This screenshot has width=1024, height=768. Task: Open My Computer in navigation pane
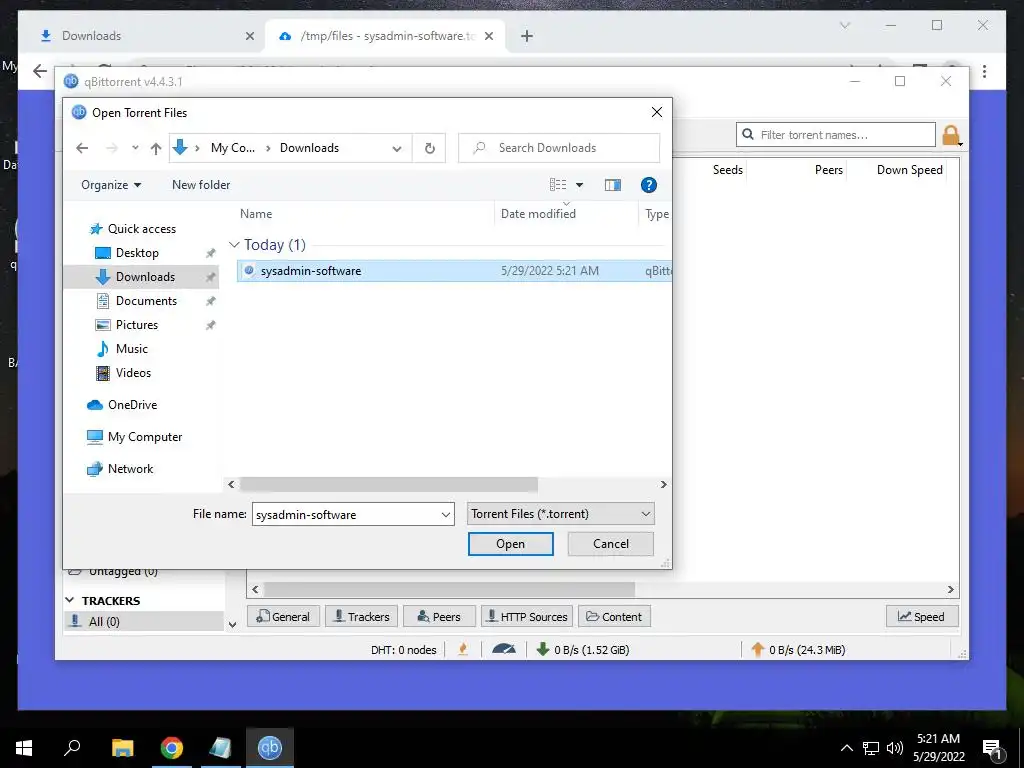point(145,437)
